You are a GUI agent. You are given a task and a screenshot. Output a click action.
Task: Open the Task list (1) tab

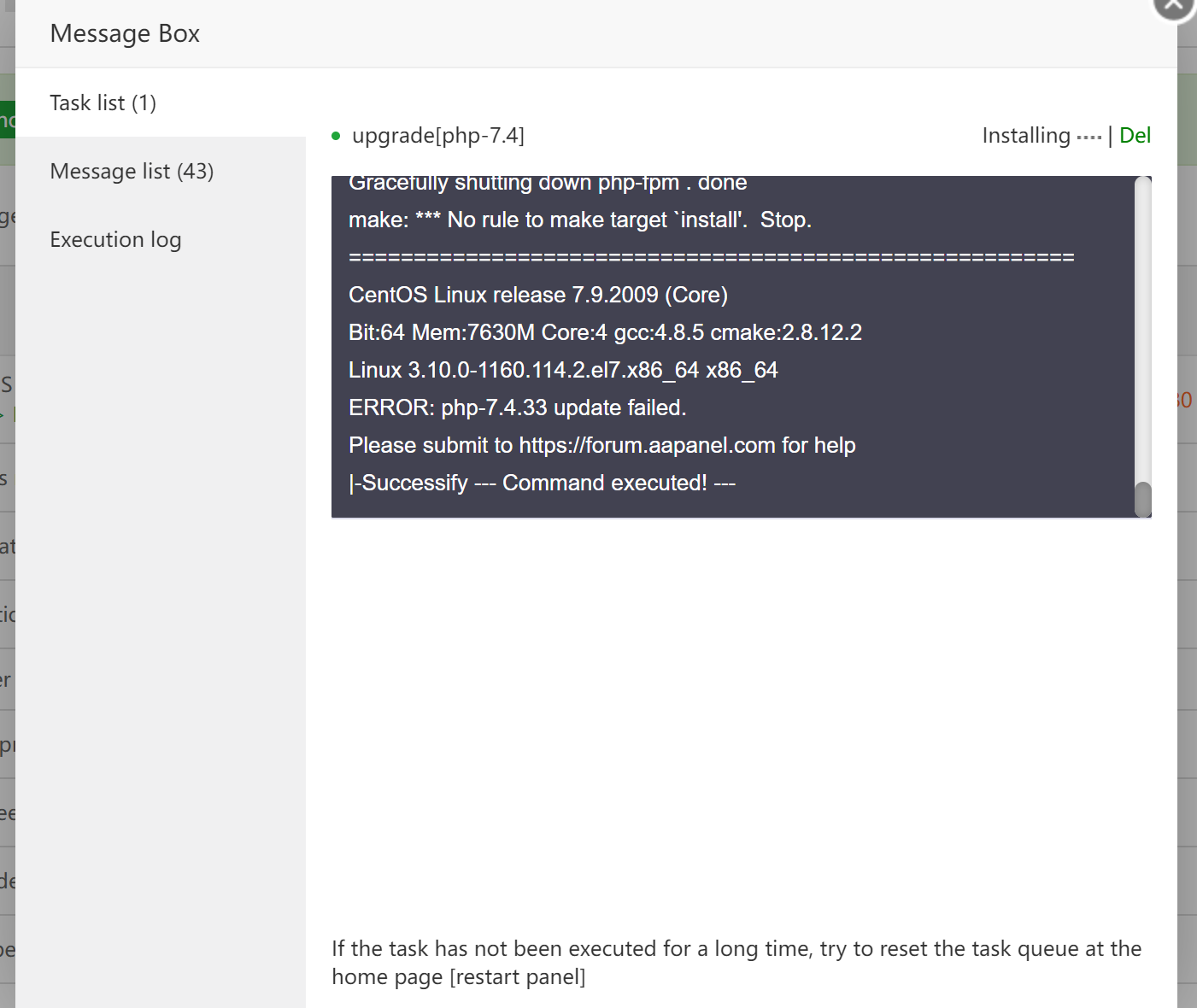pos(103,103)
